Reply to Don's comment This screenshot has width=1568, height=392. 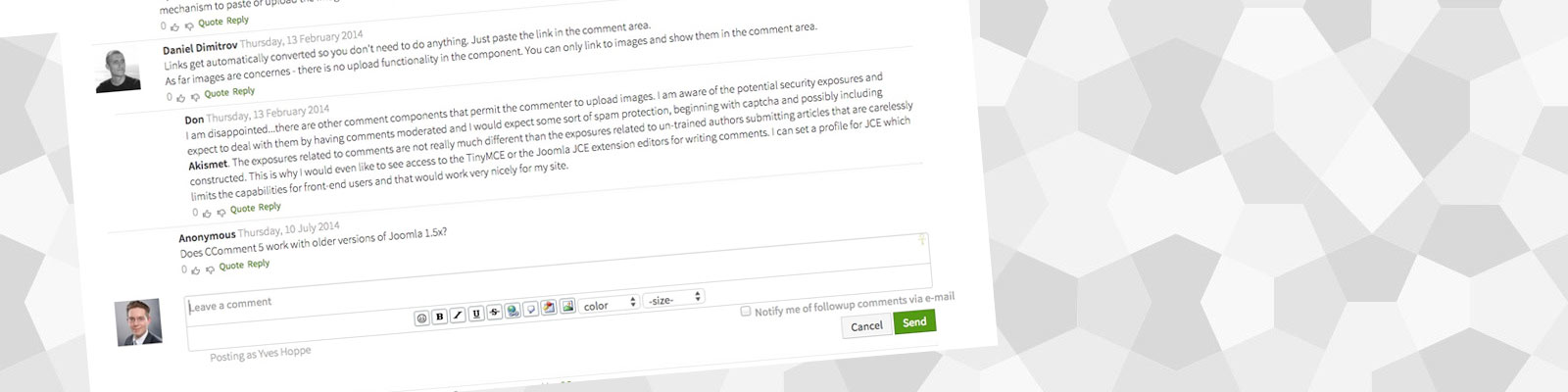pyautogui.click(x=269, y=207)
